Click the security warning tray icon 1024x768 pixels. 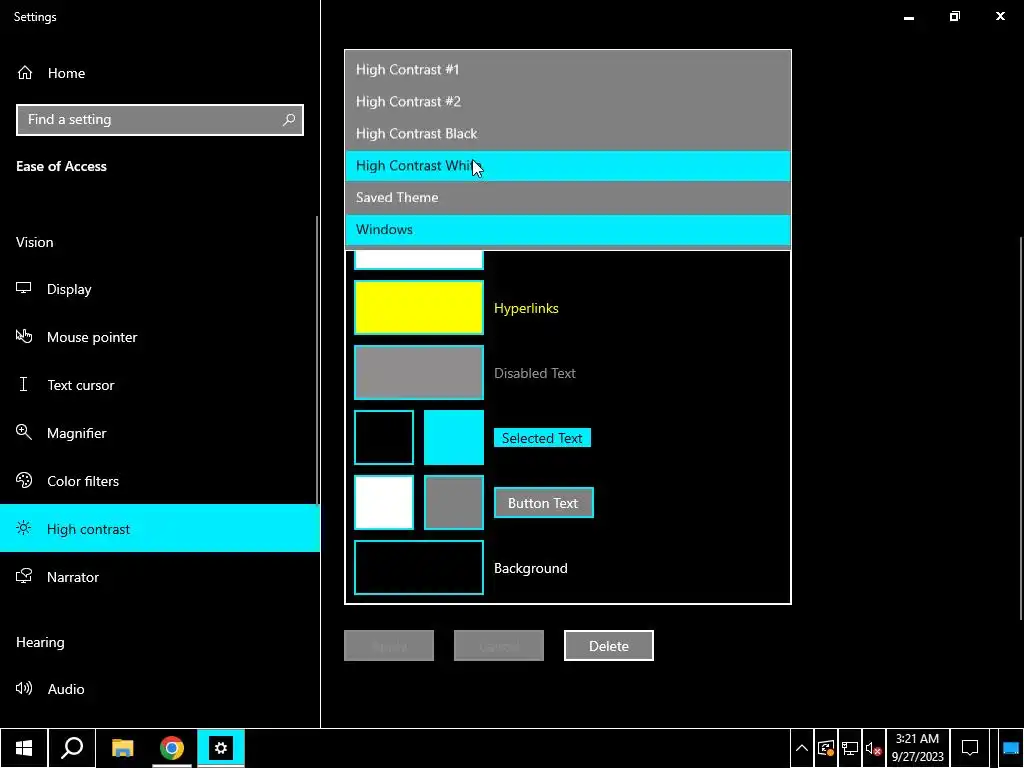pos(826,748)
